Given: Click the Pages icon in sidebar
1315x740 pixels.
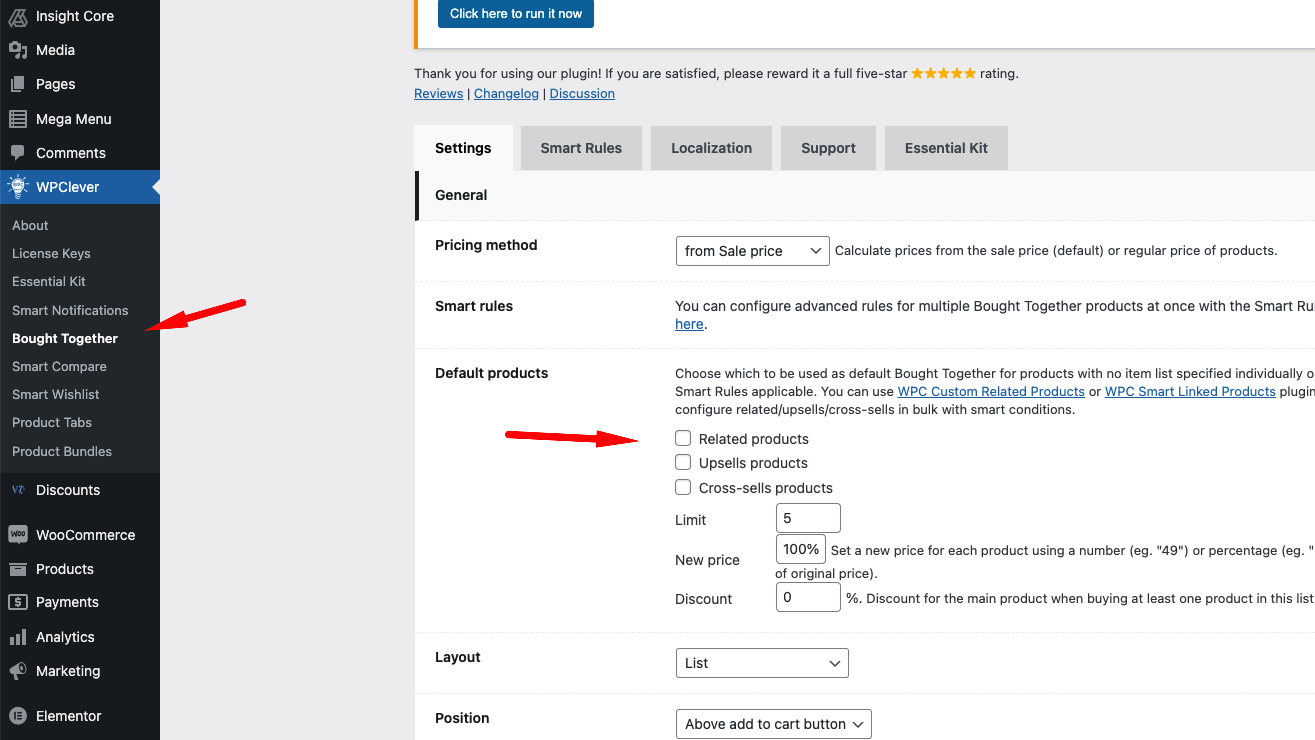Looking at the screenshot, I should 18,84.
